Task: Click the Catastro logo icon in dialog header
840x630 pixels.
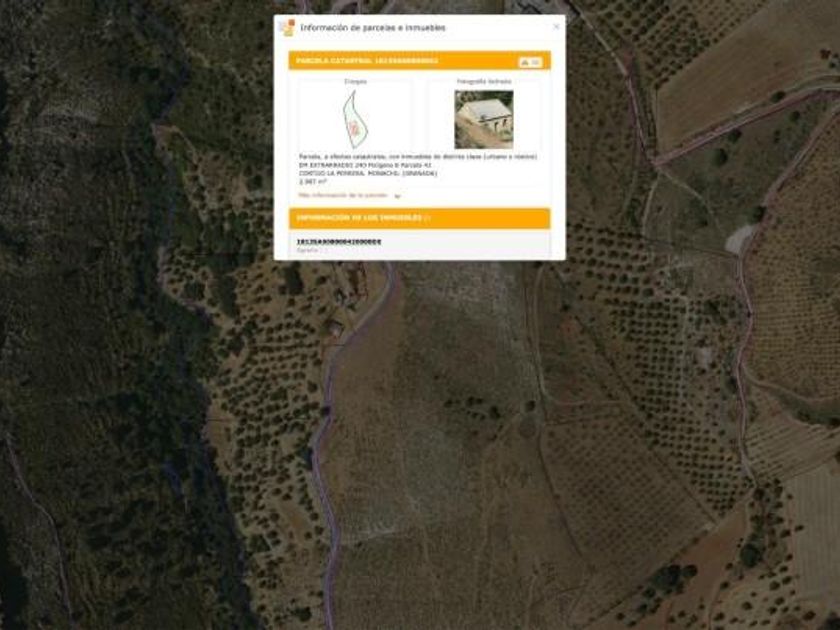Action: [288, 28]
